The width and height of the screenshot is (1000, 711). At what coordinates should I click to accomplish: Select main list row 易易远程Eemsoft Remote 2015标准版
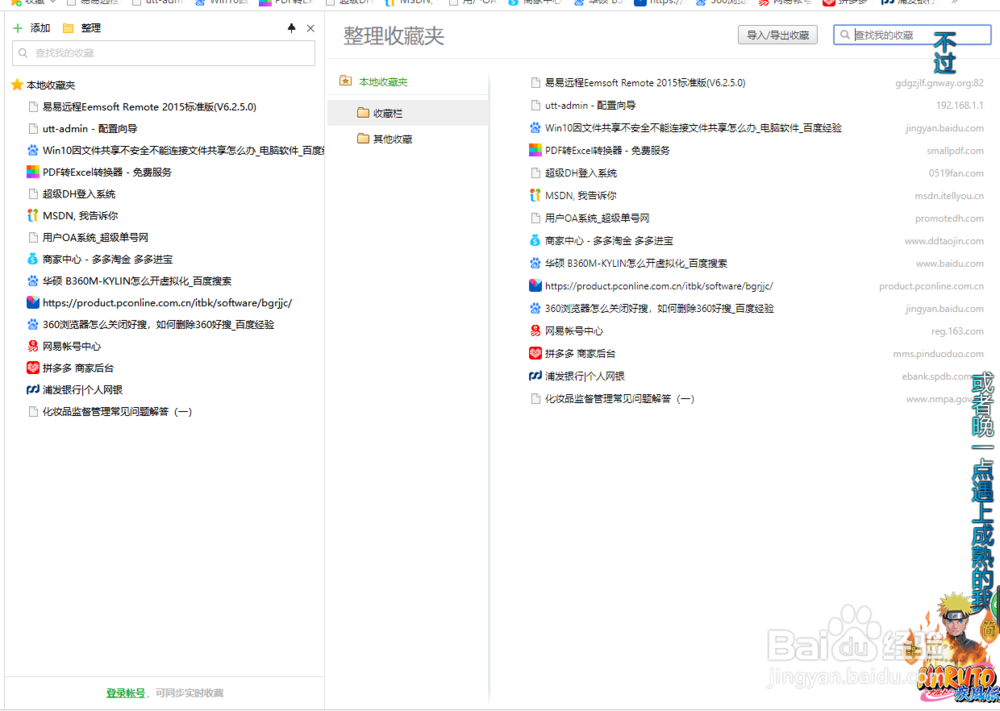[x=756, y=82]
